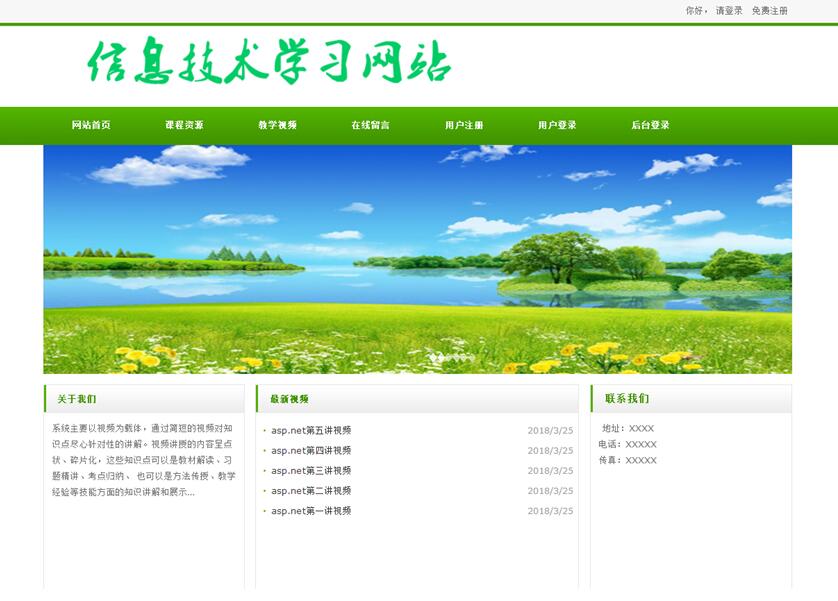Select 在线留言 in the navigation bar

[370, 125]
